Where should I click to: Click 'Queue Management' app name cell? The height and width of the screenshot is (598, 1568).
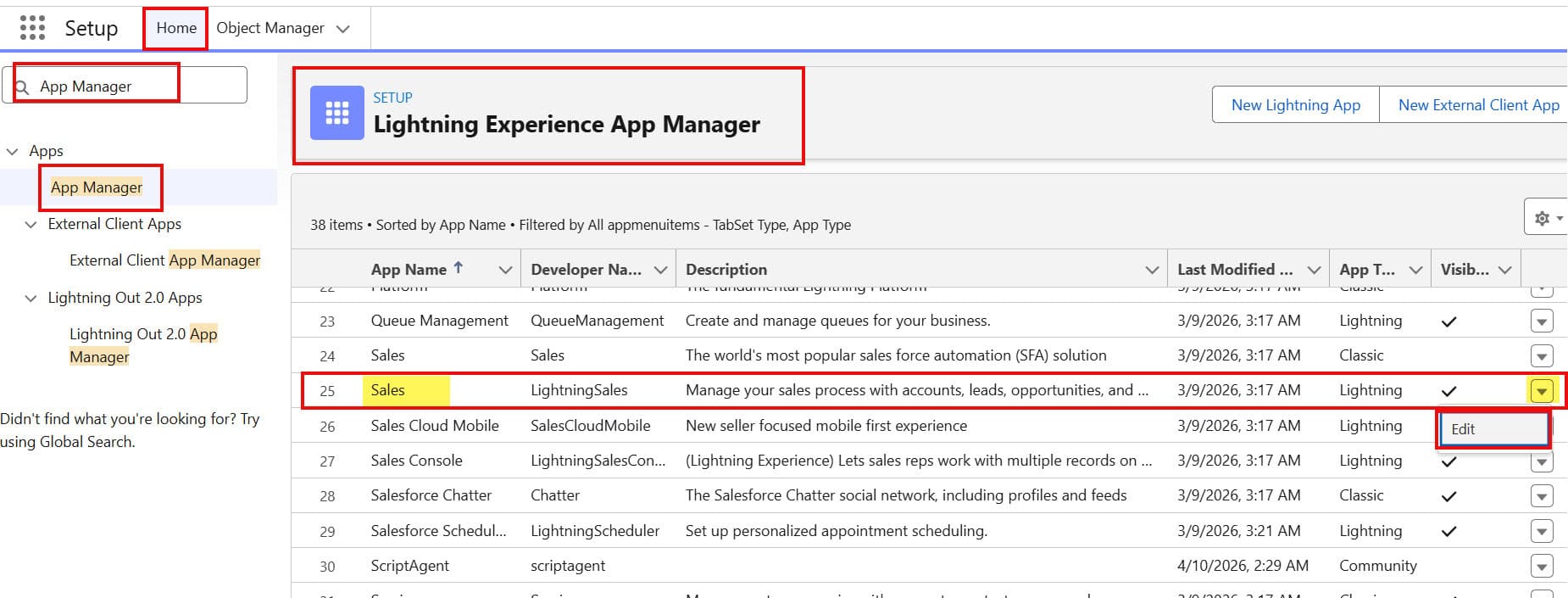[x=439, y=321]
